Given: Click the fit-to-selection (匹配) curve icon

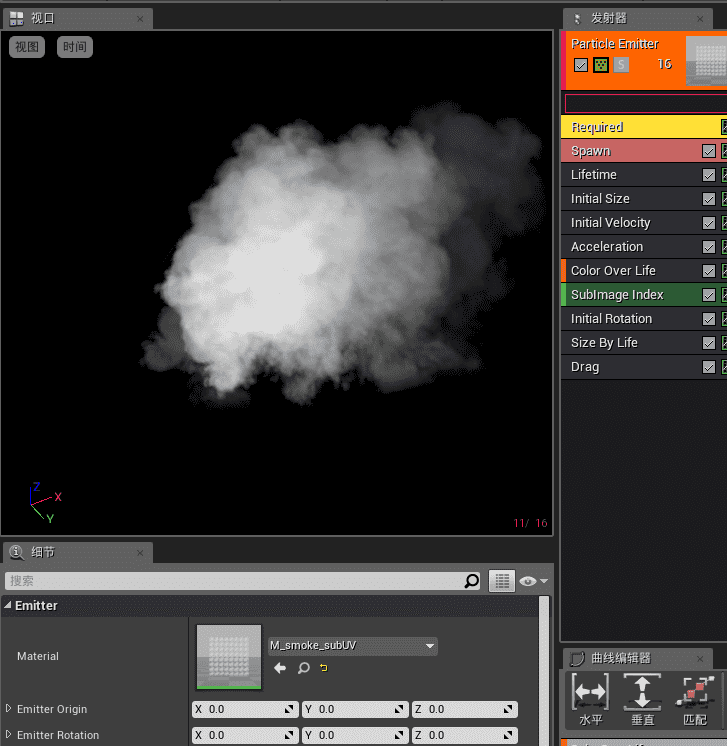Looking at the screenshot, I should (694, 692).
